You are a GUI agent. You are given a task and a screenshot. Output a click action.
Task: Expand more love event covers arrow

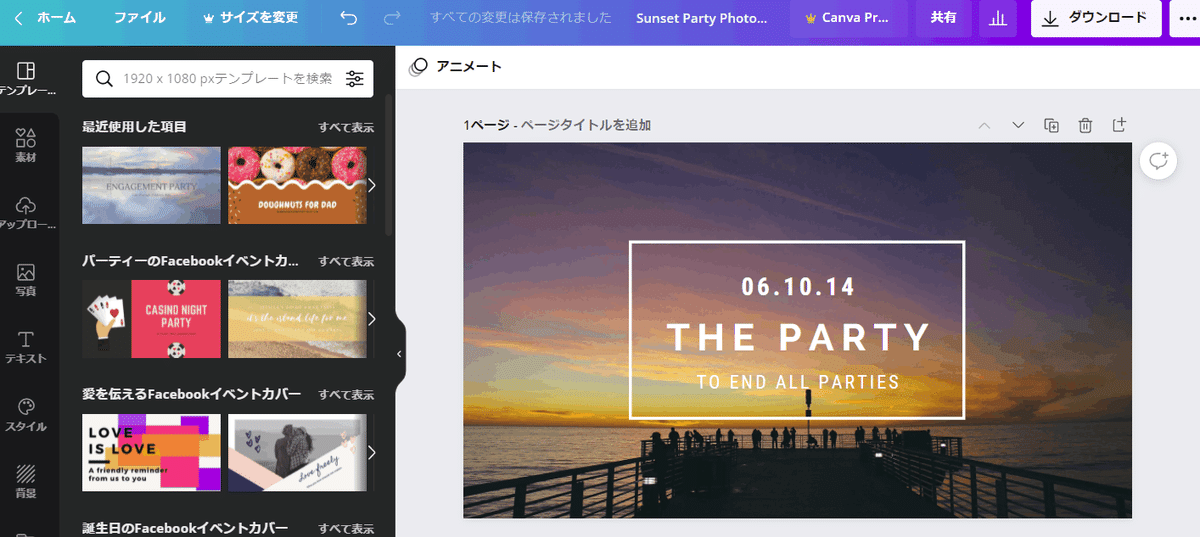[372, 453]
